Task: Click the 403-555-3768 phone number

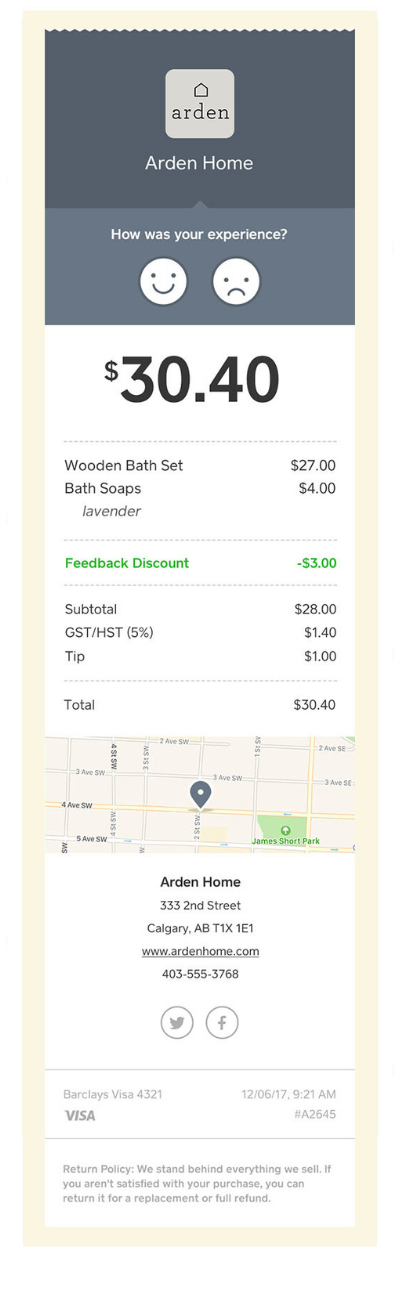Action: [200, 974]
